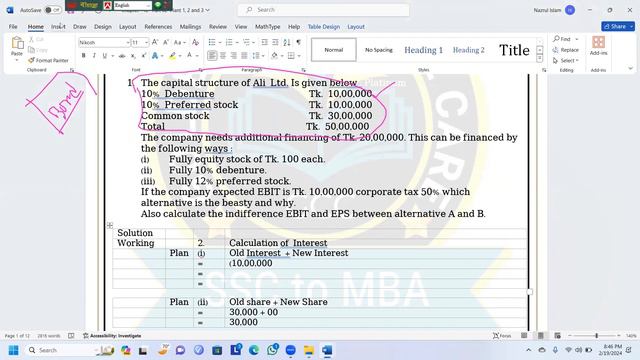640x360 pixels.
Task: Toggle Italic formatting
Action: [94, 56]
